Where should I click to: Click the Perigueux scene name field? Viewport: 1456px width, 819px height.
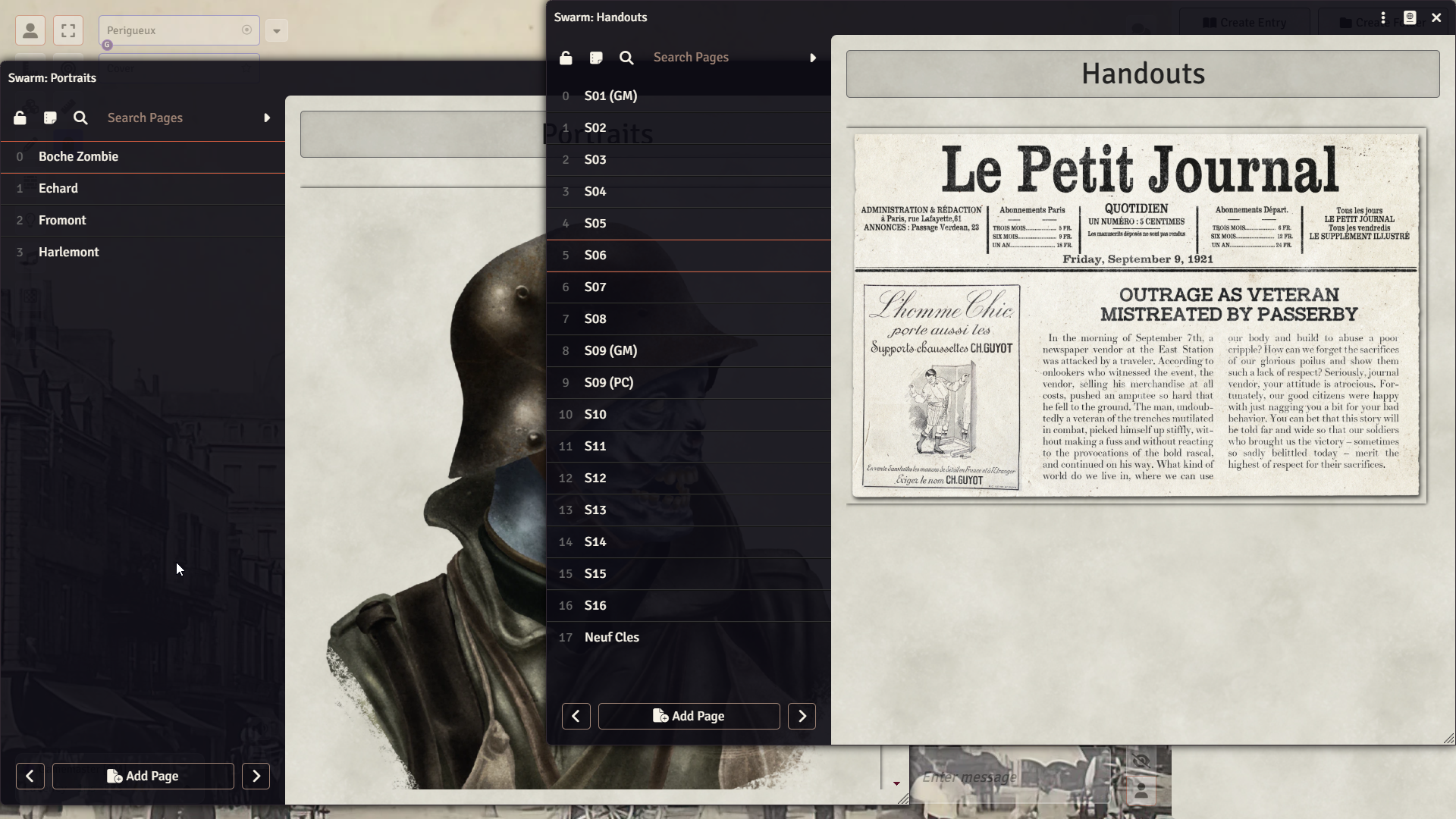click(179, 30)
